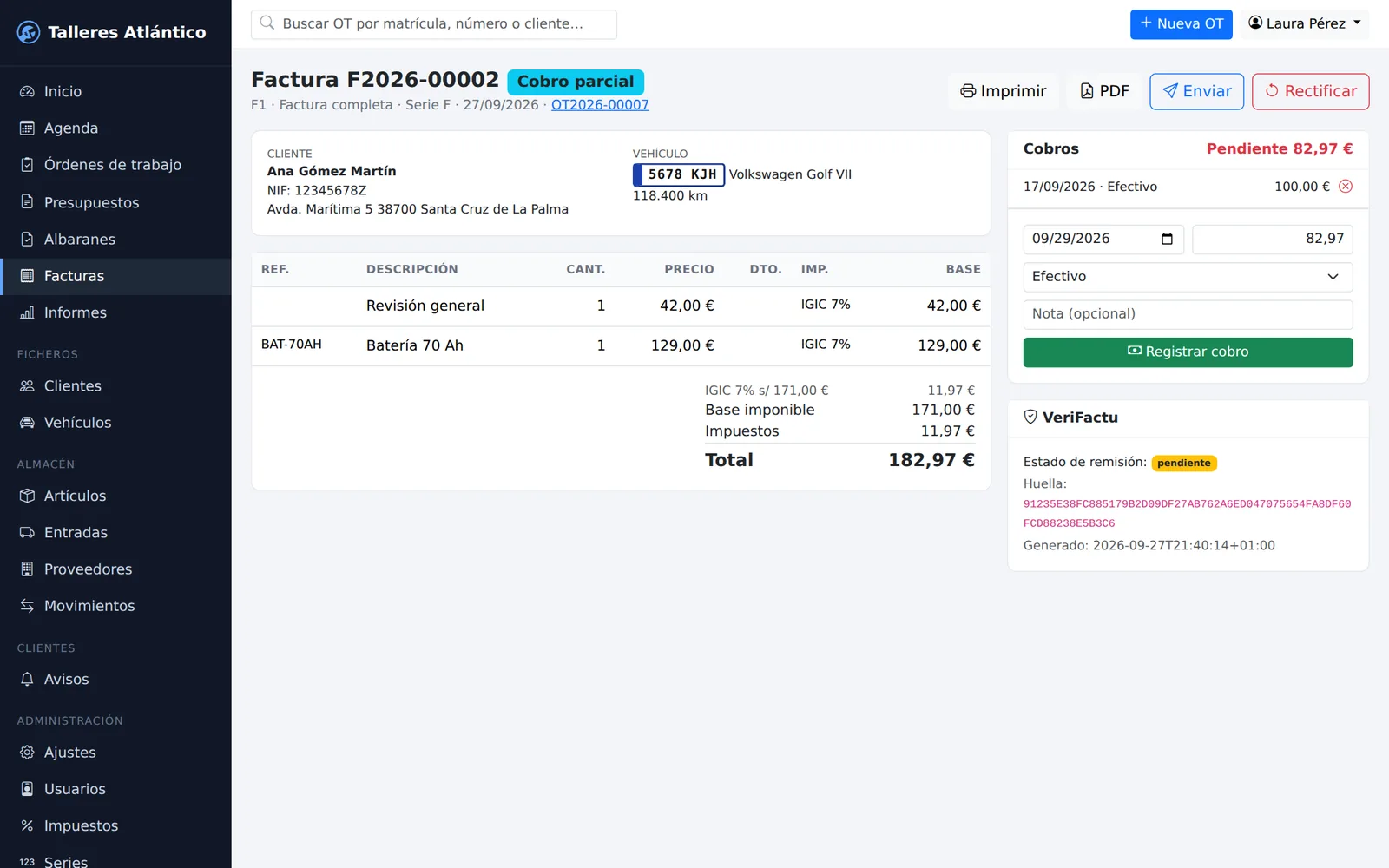Click the Batería 70 Ah description
Image resolution: width=1389 pixels, height=868 pixels.
click(415, 345)
